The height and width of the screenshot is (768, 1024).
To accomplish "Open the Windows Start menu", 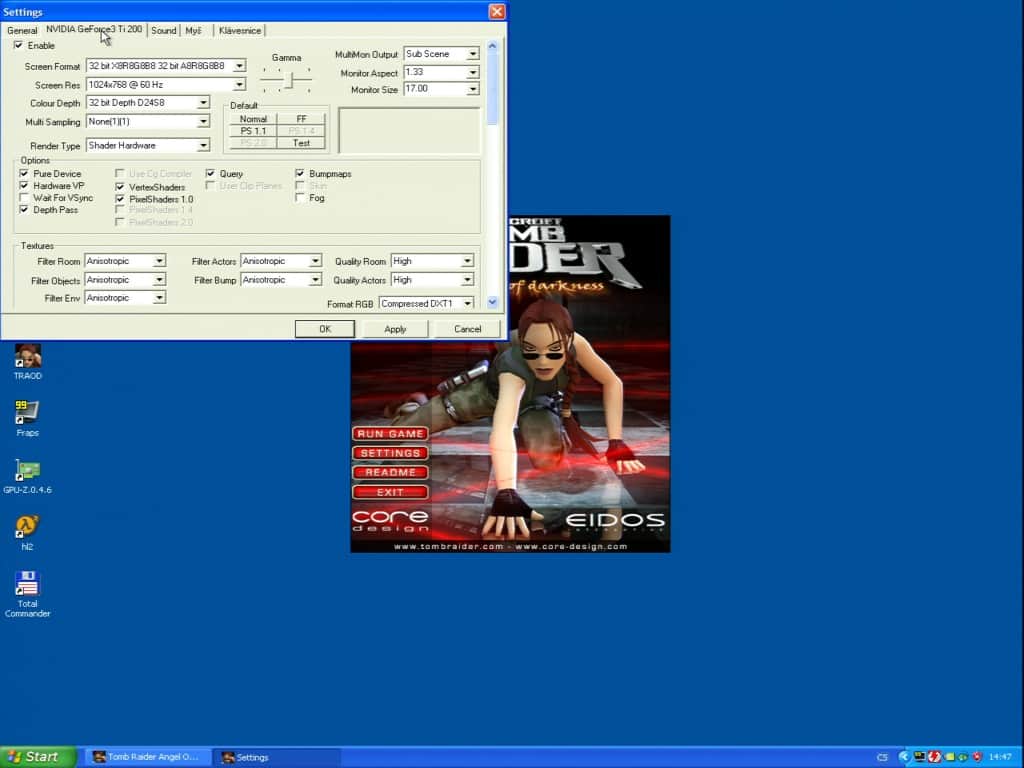I will [38, 757].
